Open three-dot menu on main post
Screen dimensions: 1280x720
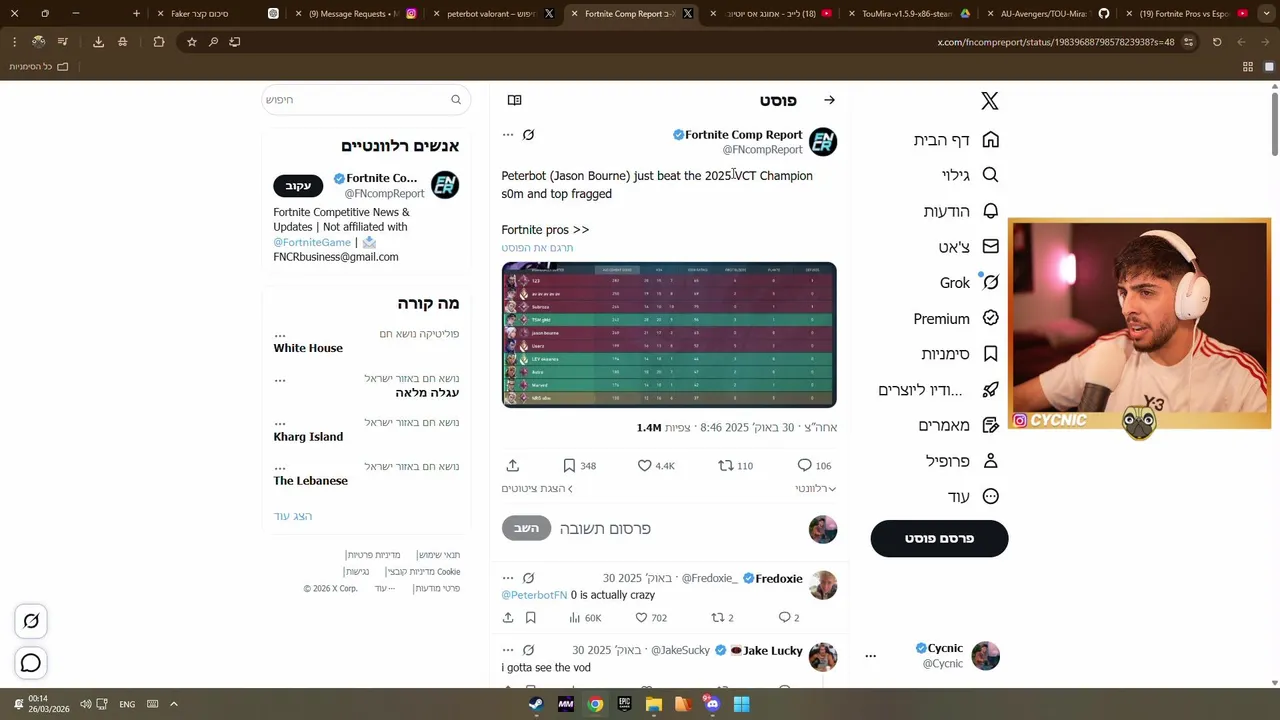pyautogui.click(x=508, y=135)
